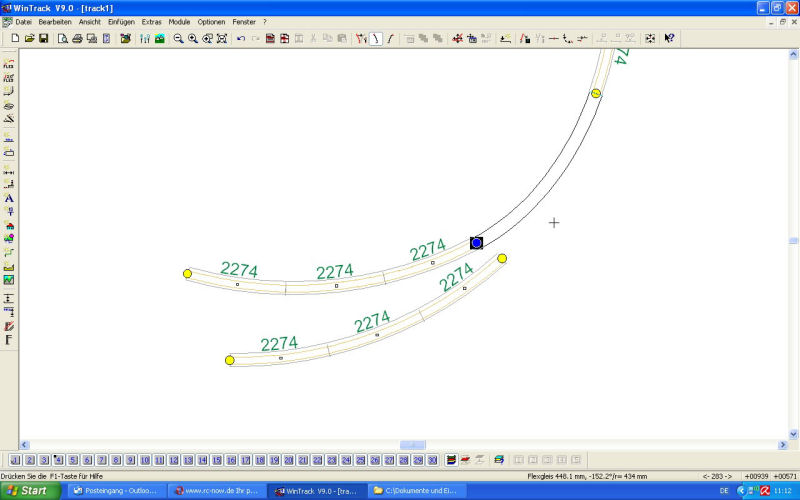800x500 pixels.
Task: Toggle layer 20 button
Action: (289, 460)
